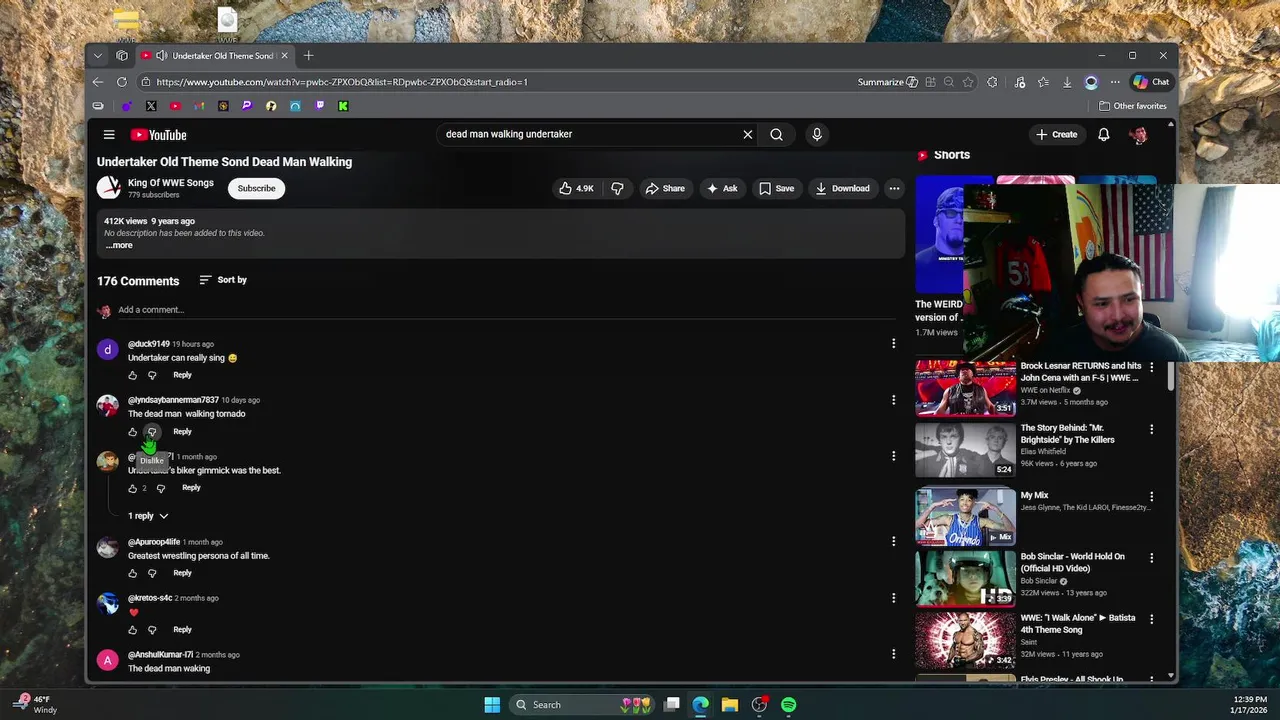Open options for @kretos-s4c's comment
This screenshot has width=1280, height=720.
(893, 597)
